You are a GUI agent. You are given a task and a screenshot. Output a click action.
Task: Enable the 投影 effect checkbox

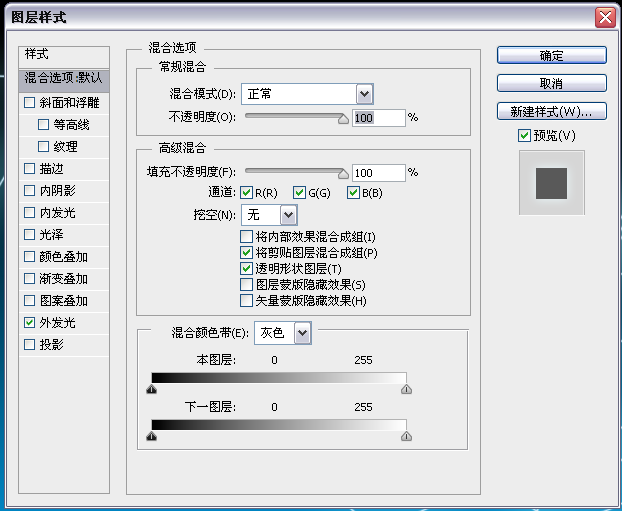(30, 345)
